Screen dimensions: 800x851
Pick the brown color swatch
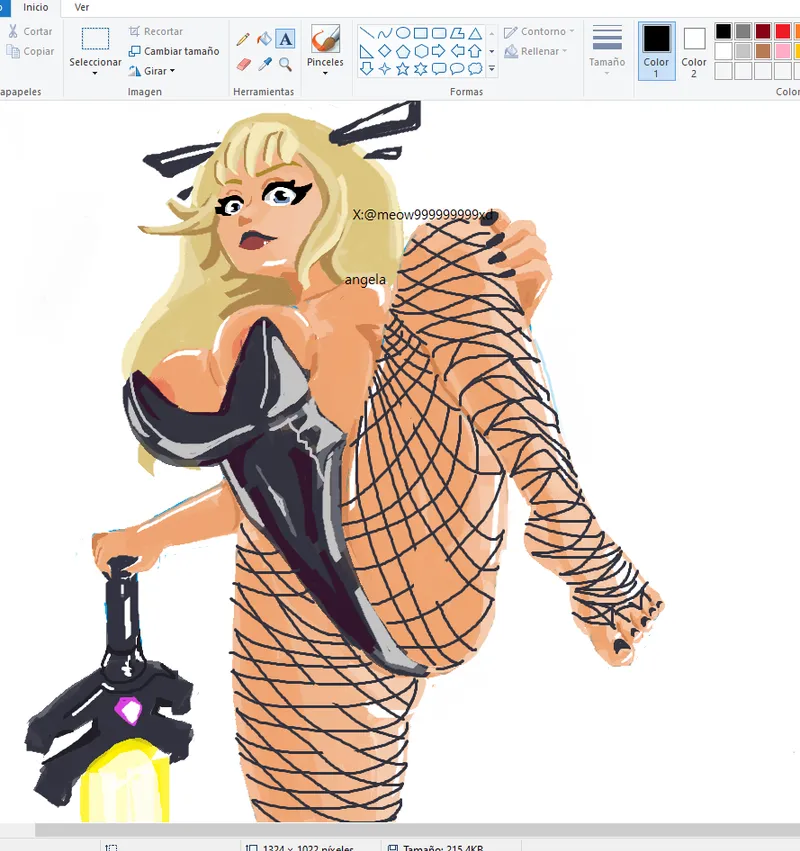pos(763,51)
